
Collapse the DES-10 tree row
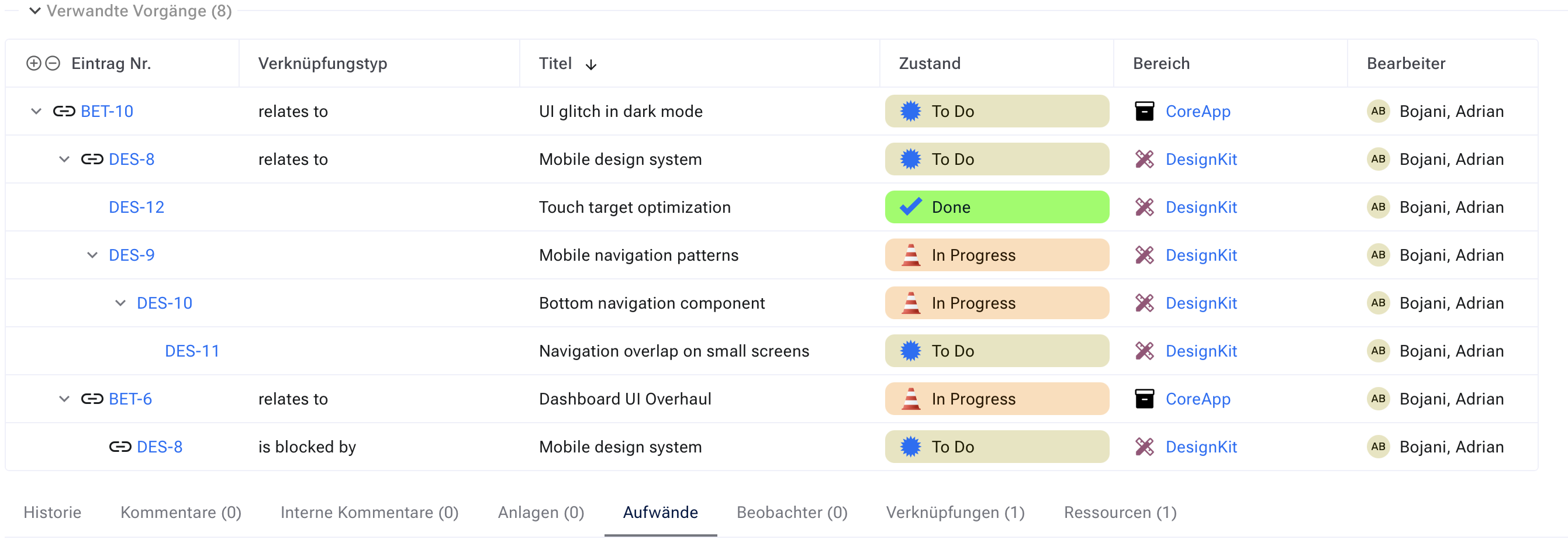click(120, 303)
